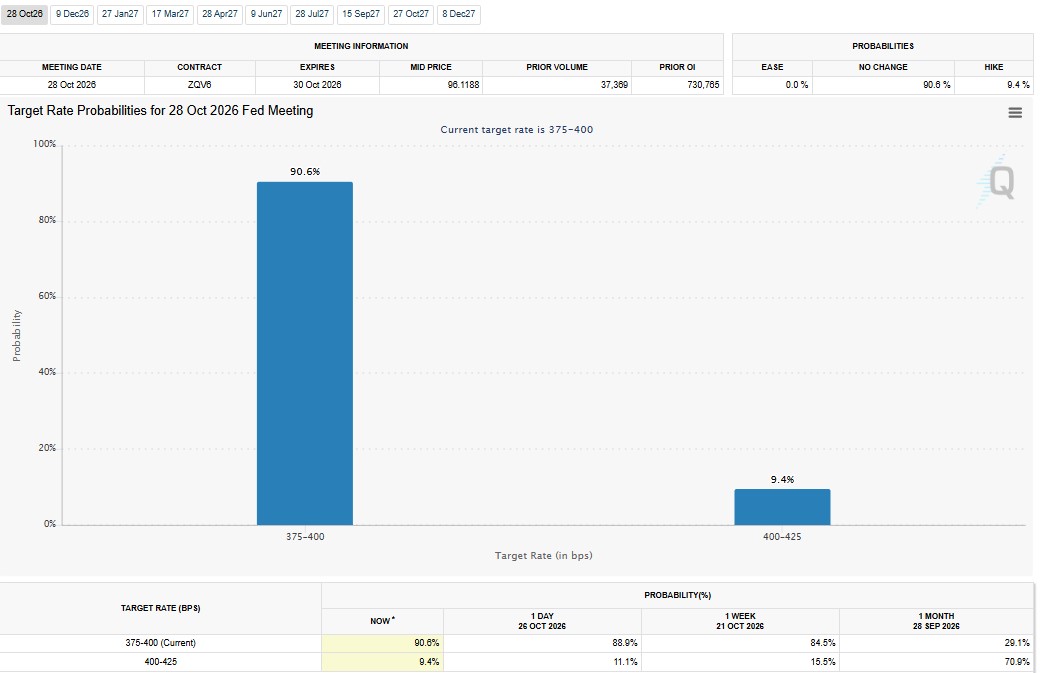The width and height of the screenshot is (1041, 673).
Task: Switch to the 9 Dec26 meeting tab
Action: (72, 14)
